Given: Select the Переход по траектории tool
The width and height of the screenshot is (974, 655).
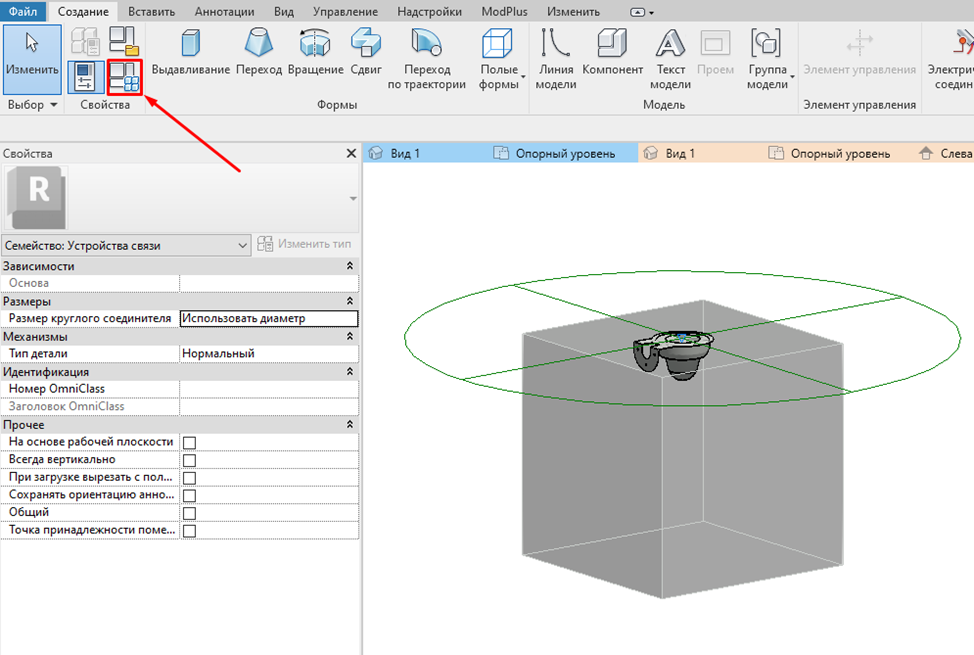Looking at the screenshot, I should (427, 45).
